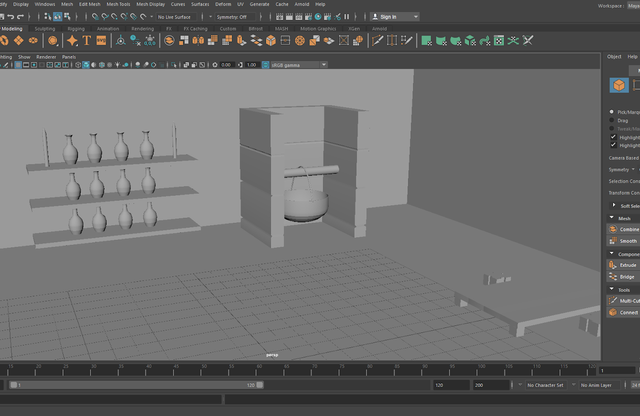Toggle the wireframe cube viewport icon

click(x=78, y=65)
